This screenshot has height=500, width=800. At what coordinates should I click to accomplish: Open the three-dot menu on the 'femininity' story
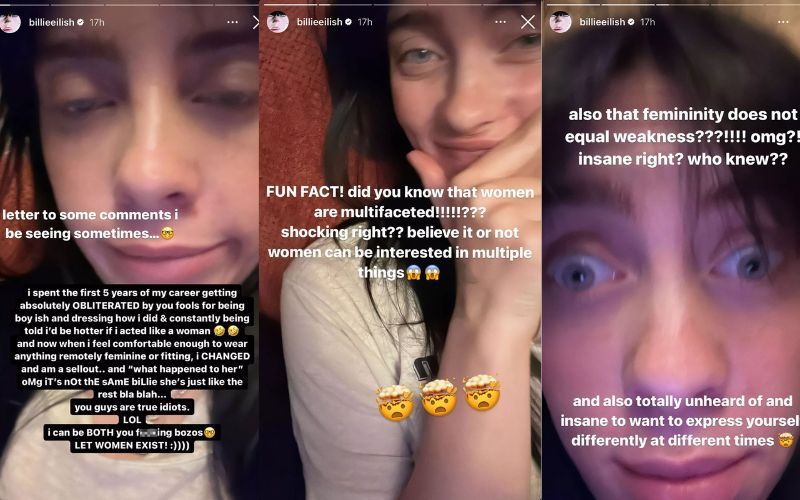783,21
